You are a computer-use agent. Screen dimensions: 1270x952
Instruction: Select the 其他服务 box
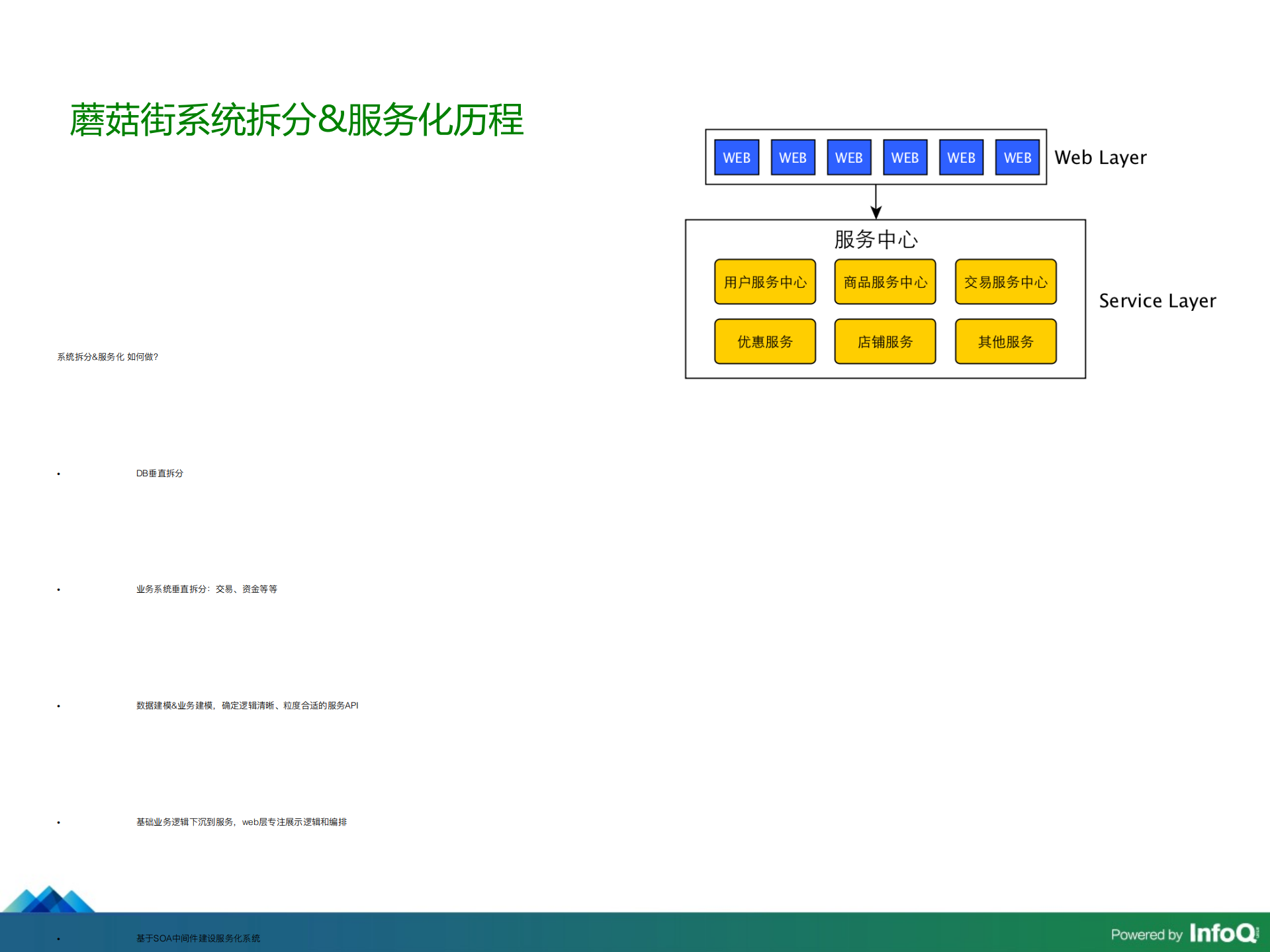(x=1005, y=341)
